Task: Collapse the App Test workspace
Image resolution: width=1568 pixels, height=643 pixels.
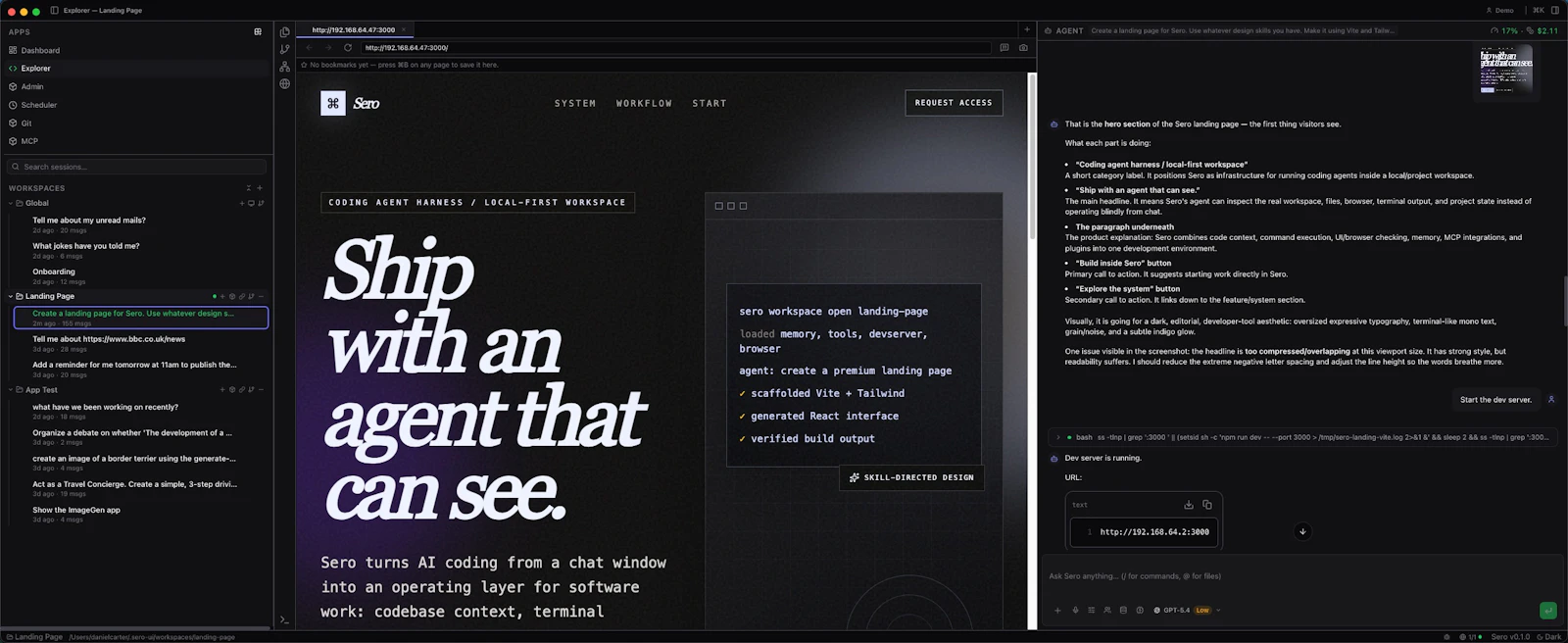Action: pyautogui.click(x=11, y=390)
